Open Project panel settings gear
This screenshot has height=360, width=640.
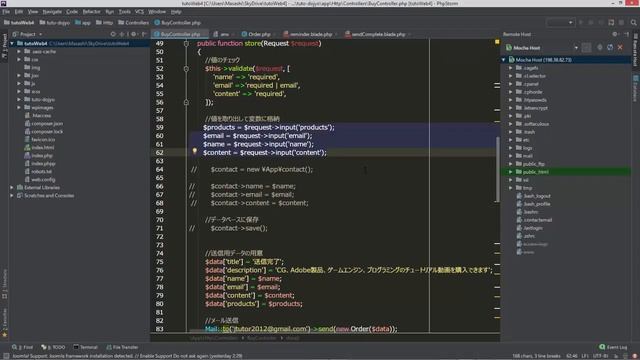tap(133, 34)
